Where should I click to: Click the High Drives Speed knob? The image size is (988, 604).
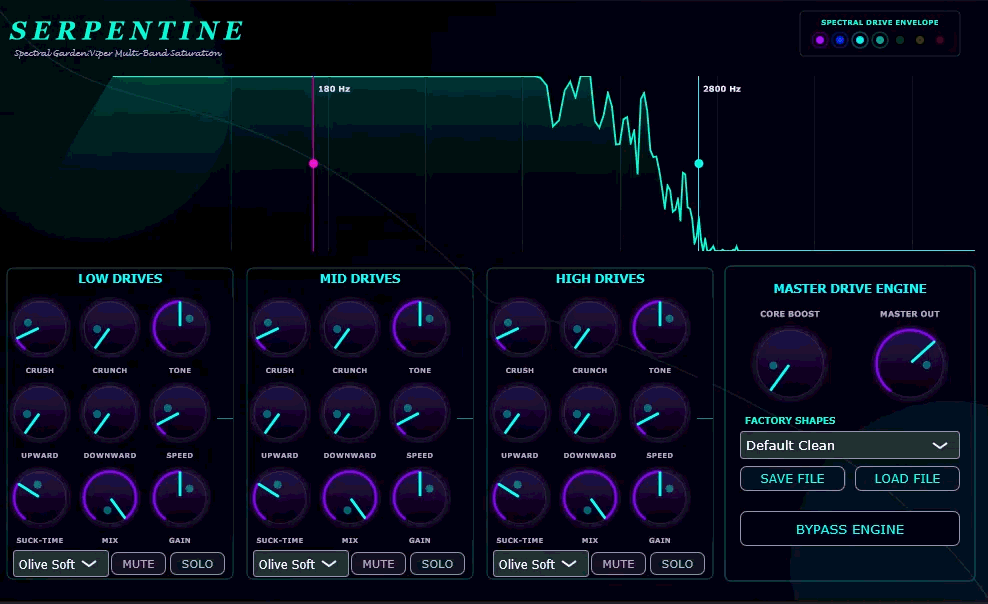(x=660, y=413)
